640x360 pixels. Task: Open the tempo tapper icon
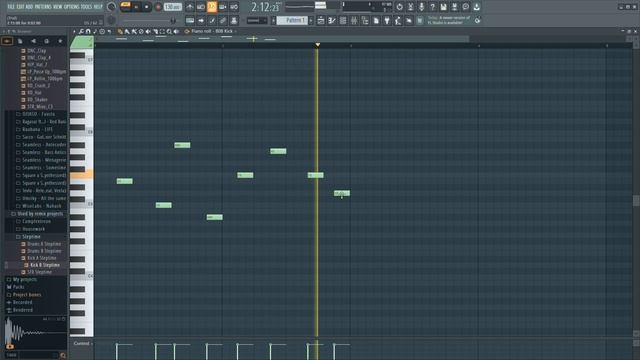398,20
